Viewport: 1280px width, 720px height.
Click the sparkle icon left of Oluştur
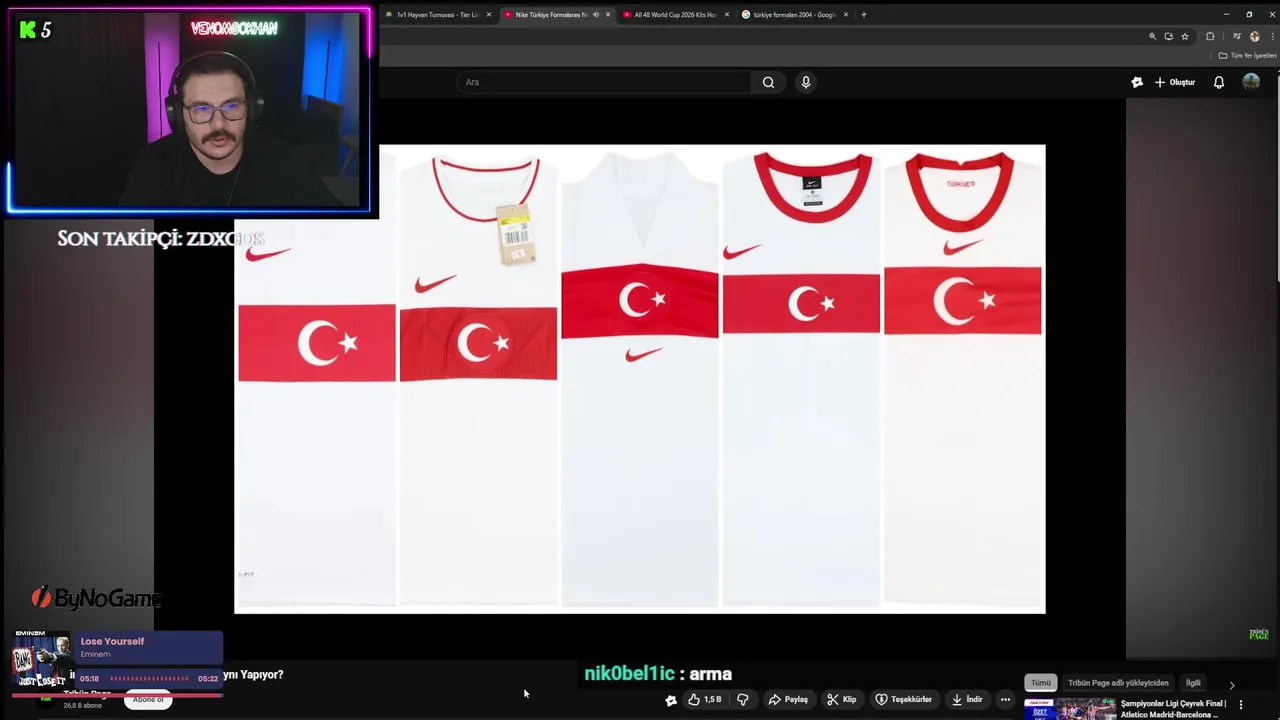1137,82
